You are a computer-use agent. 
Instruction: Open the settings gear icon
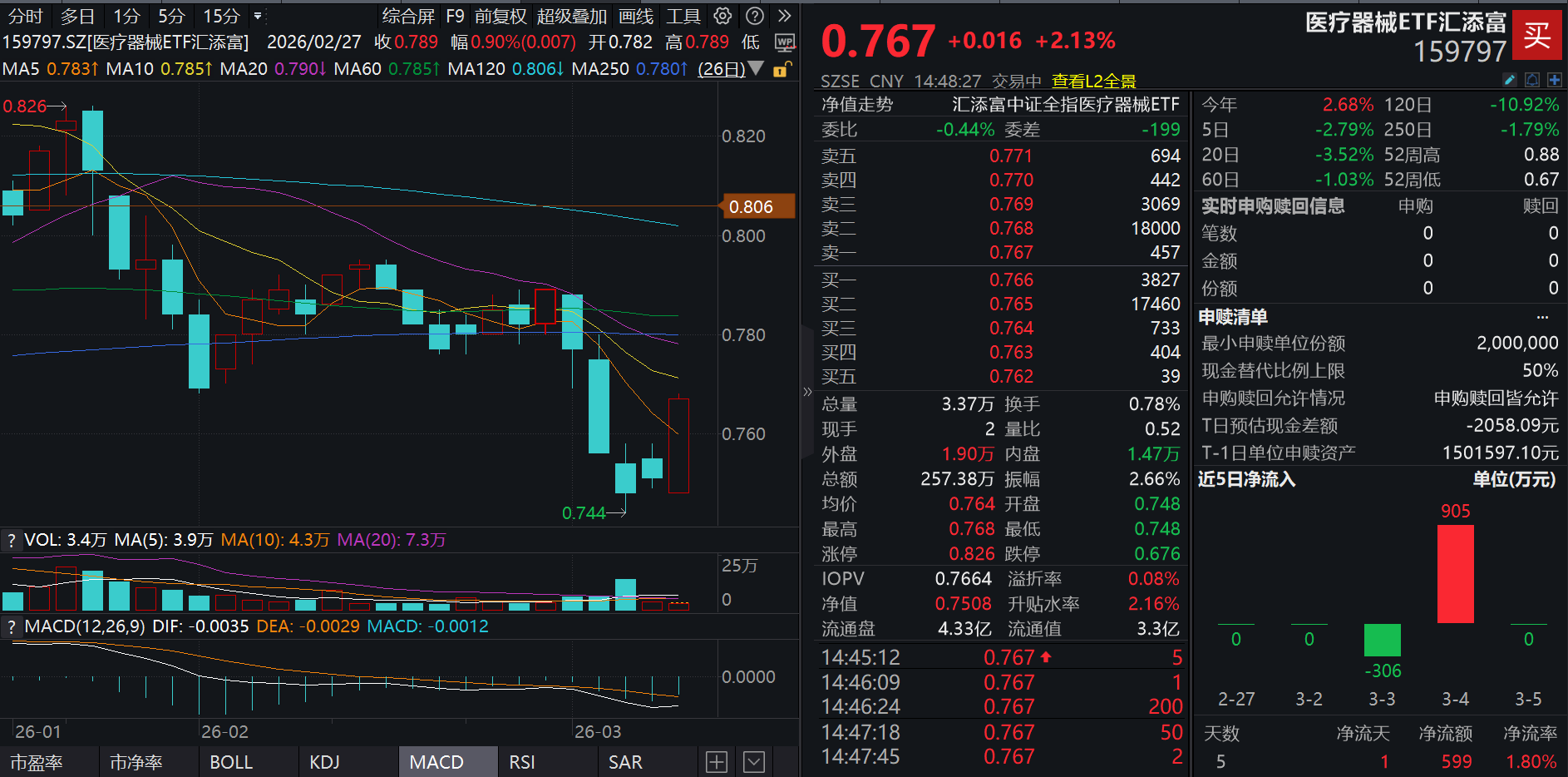(722, 16)
